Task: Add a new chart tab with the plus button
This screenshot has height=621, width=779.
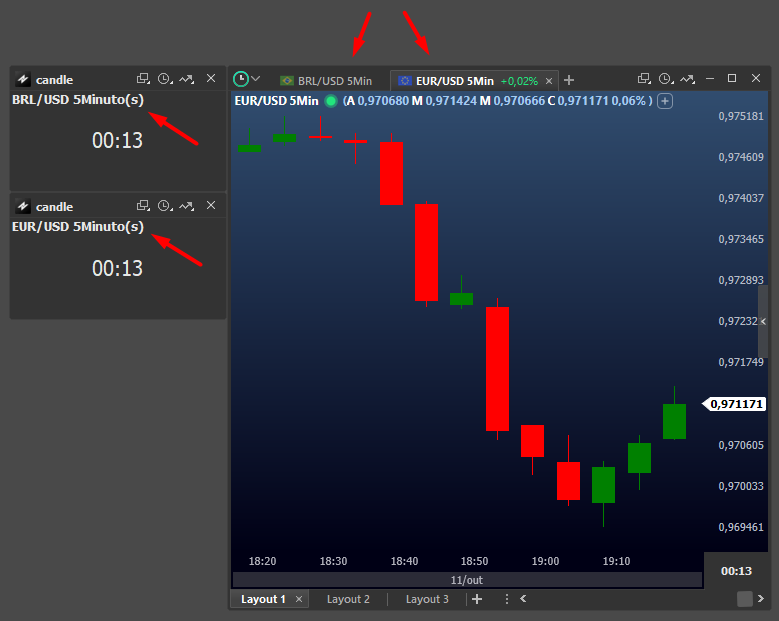Action: pos(569,80)
